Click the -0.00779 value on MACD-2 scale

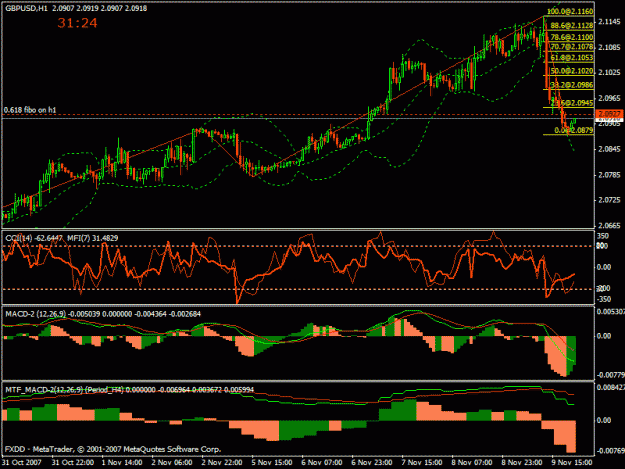pos(610,375)
